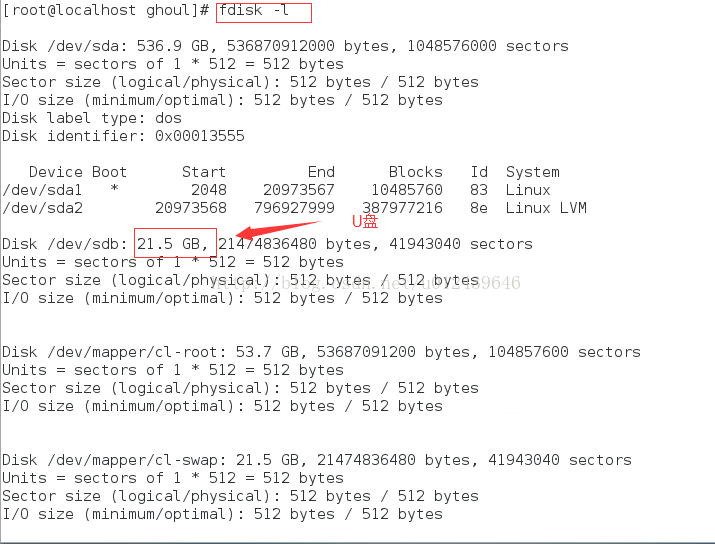Click the System column header
Image resolution: width=715 pixels, height=544 pixels.
coord(533,172)
